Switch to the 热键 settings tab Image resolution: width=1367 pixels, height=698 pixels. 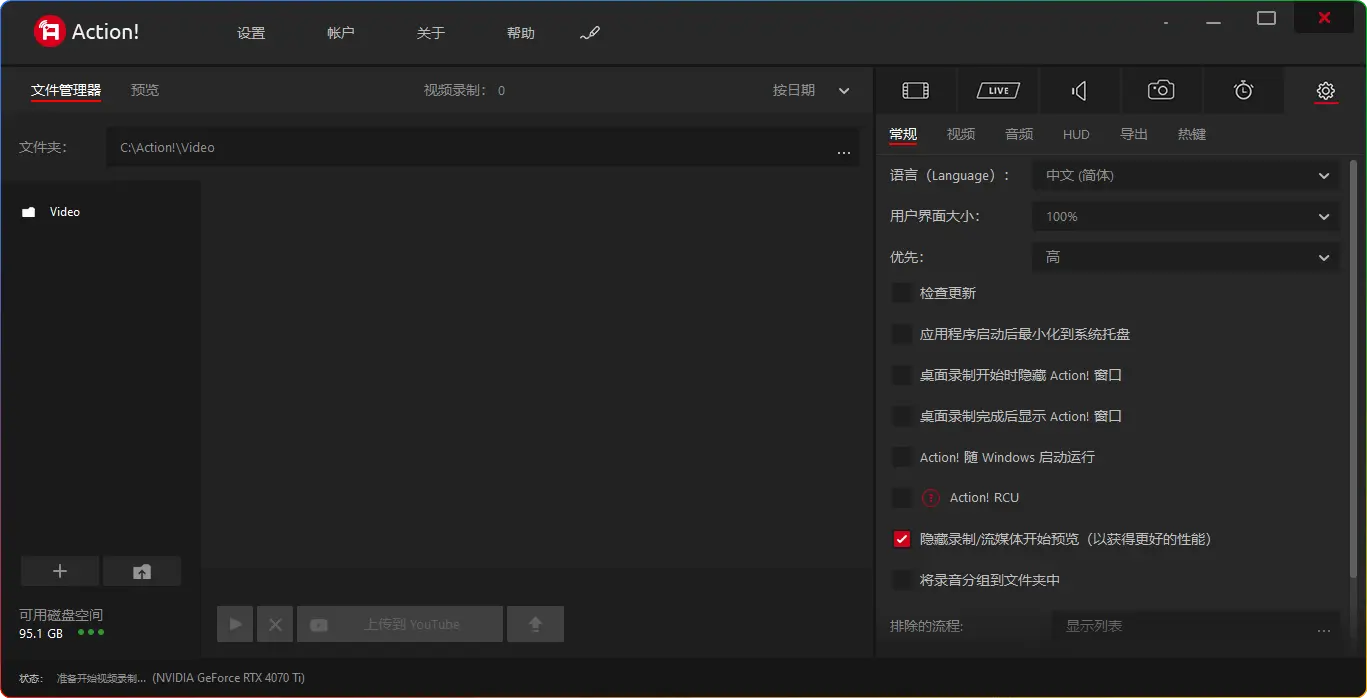(1191, 134)
